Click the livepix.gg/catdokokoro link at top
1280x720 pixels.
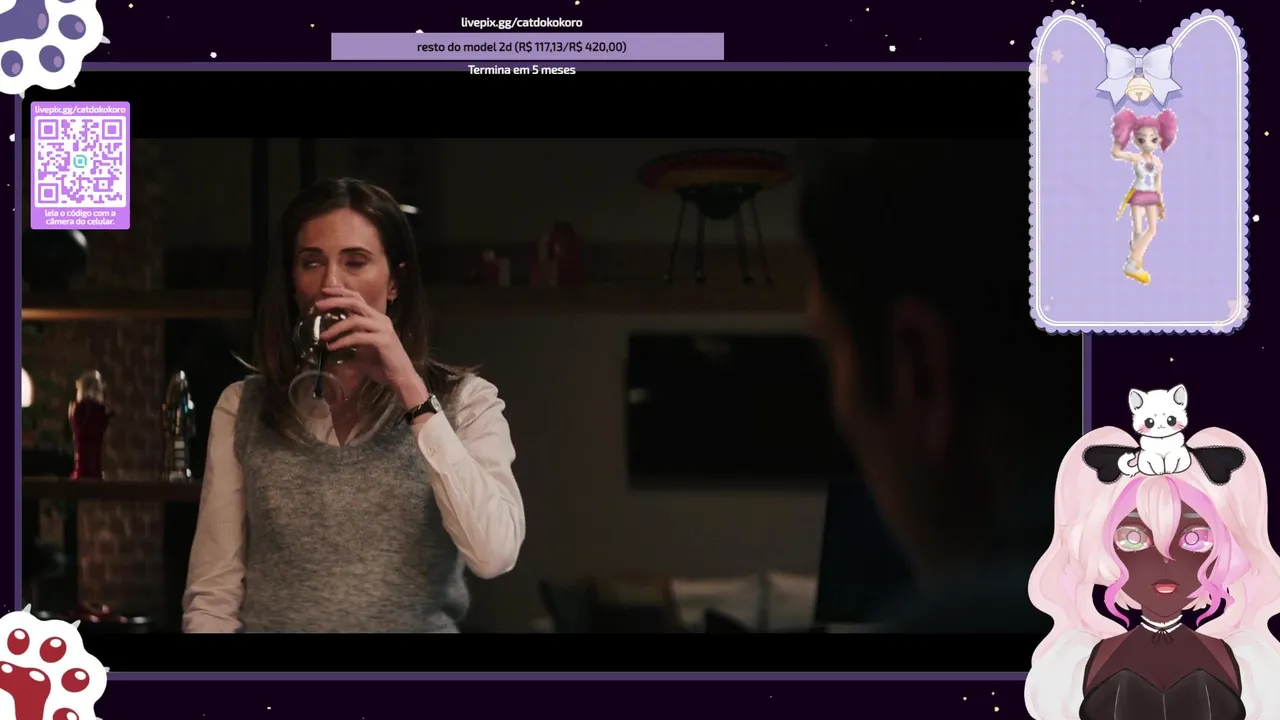521,22
